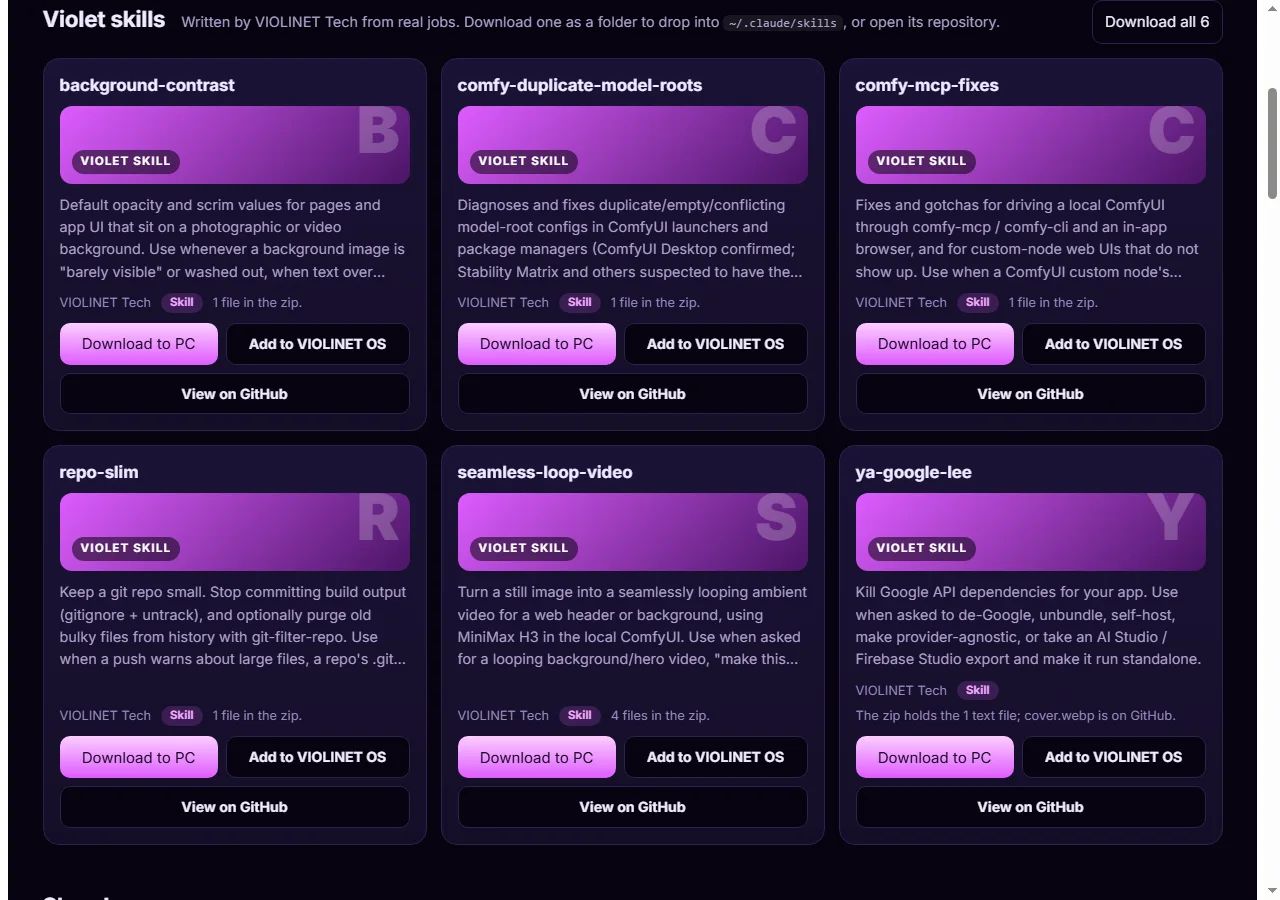Click the seamless-loop-video description text

(x=633, y=625)
